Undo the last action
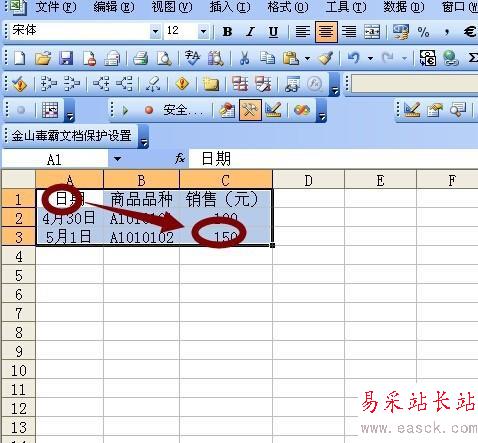The image size is (478, 443). coord(354,58)
